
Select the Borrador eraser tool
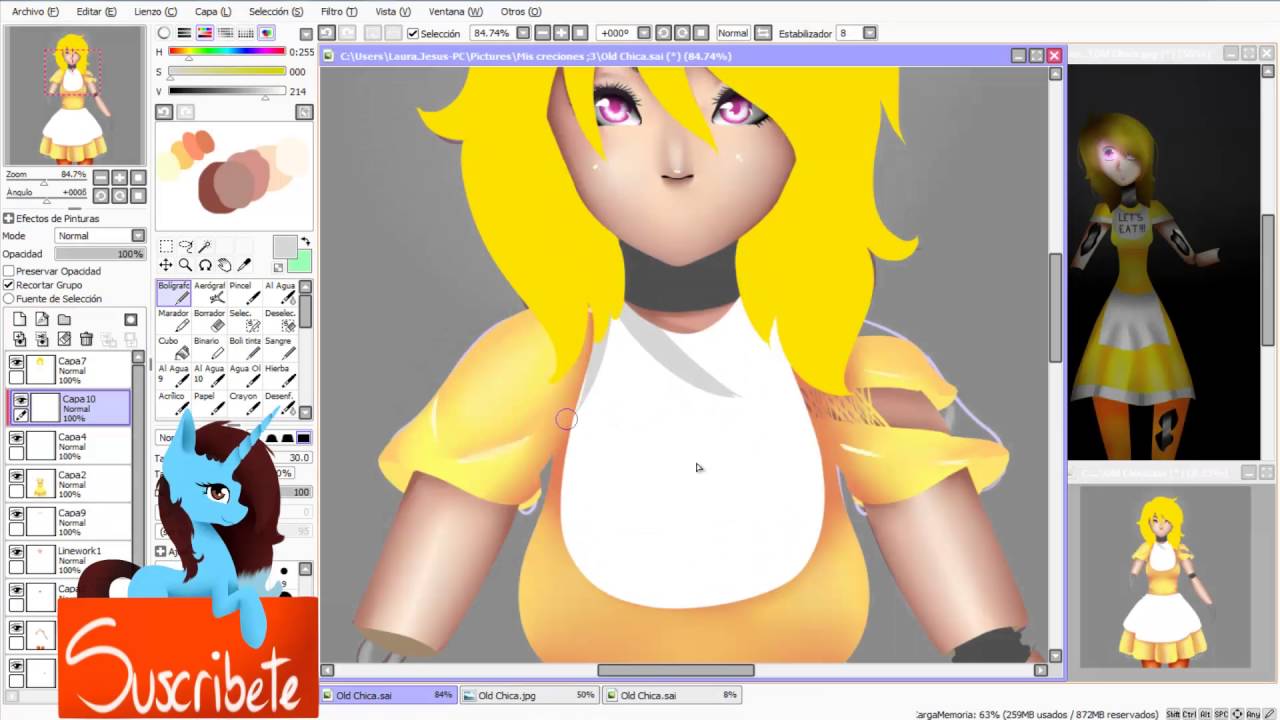(x=209, y=319)
